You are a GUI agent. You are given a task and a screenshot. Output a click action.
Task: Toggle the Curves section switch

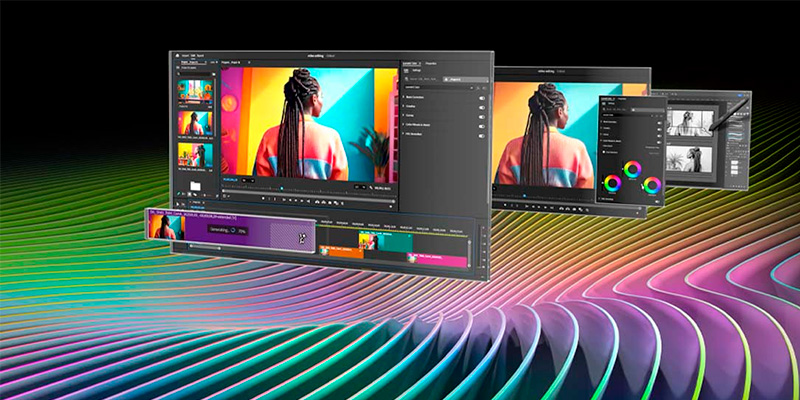coord(482,117)
